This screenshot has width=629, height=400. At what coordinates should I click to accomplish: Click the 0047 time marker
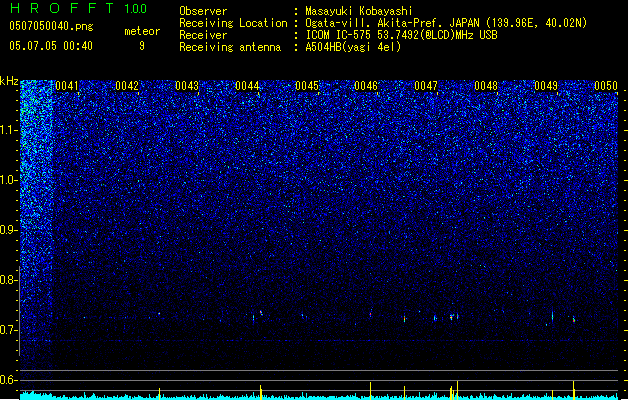[x=426, y=86]
